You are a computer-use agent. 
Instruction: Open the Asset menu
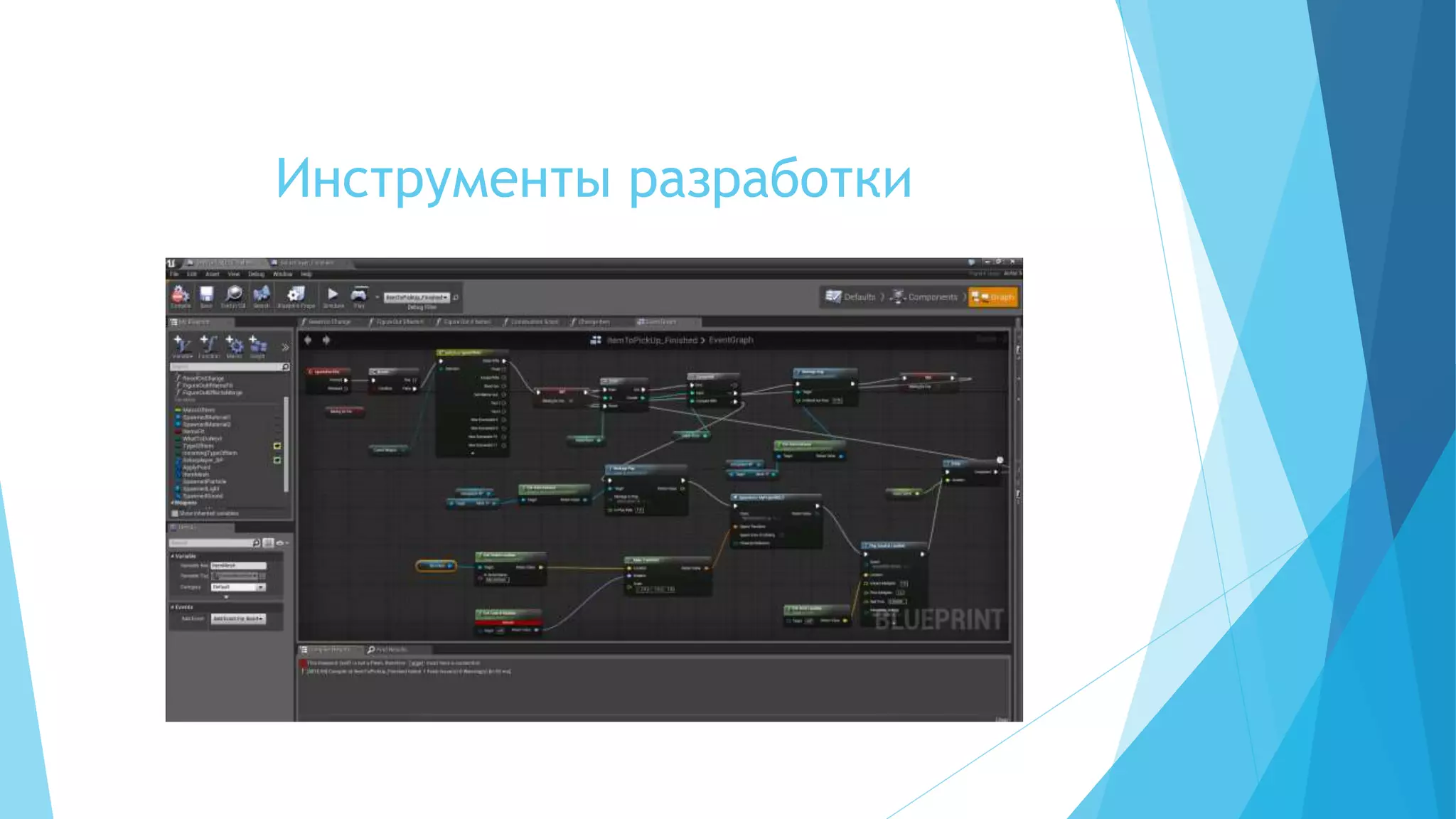213,274
